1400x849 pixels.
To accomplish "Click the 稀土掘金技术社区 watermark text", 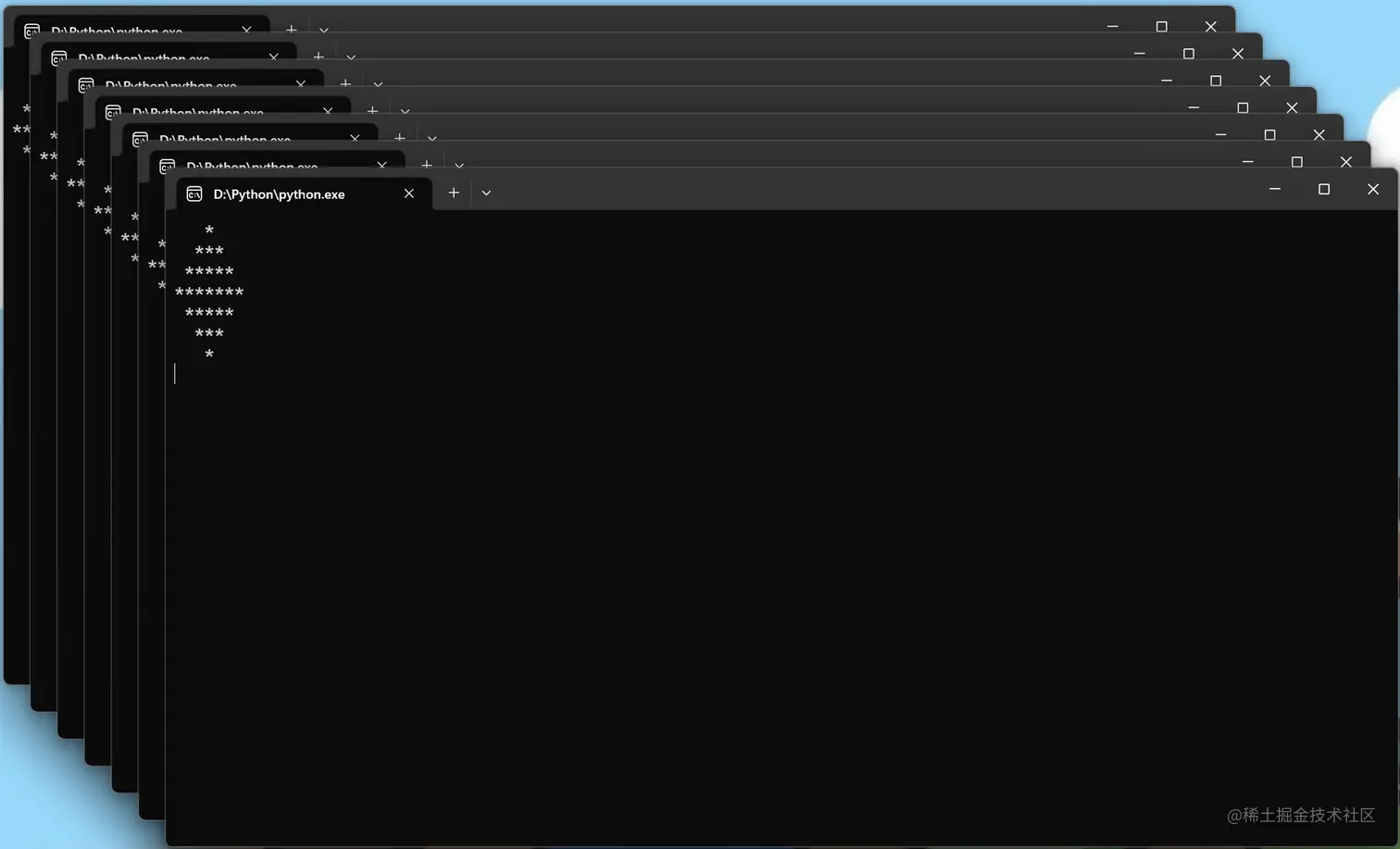I will pos(1303,816).
